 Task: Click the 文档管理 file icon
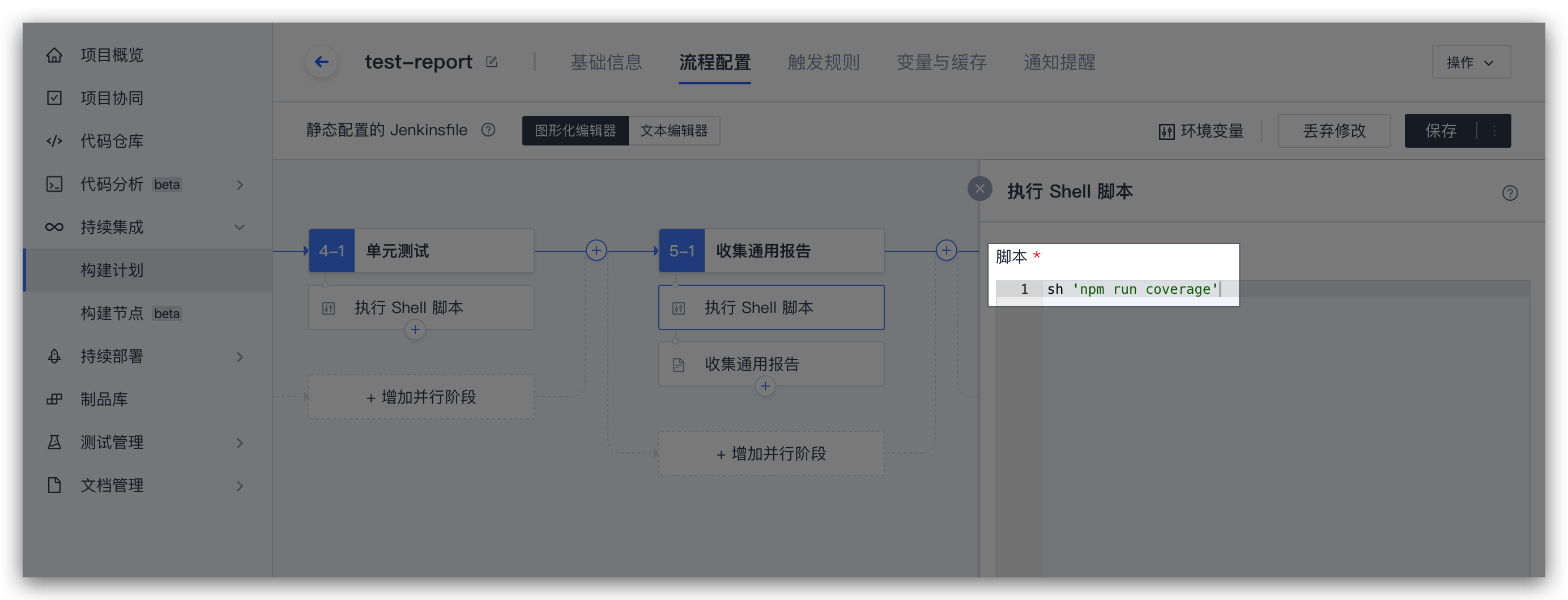click(54, 485)
